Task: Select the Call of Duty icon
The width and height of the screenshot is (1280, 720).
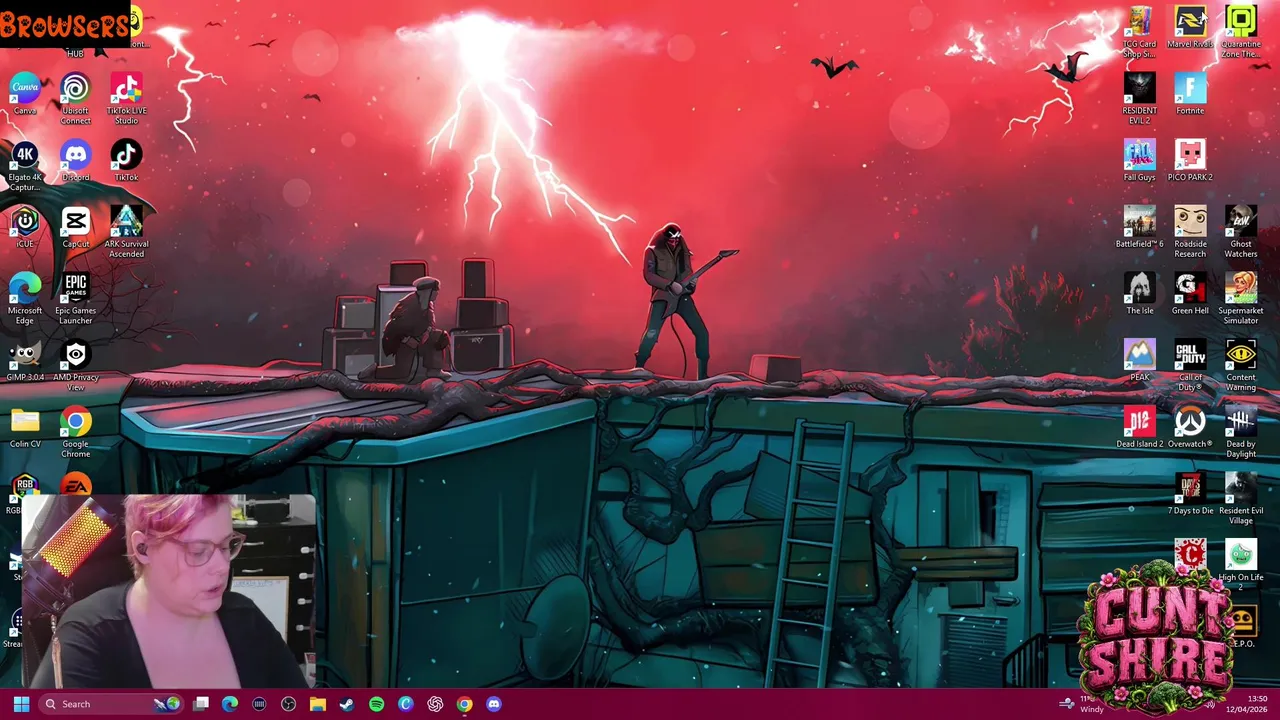Action: (1190, 365)
